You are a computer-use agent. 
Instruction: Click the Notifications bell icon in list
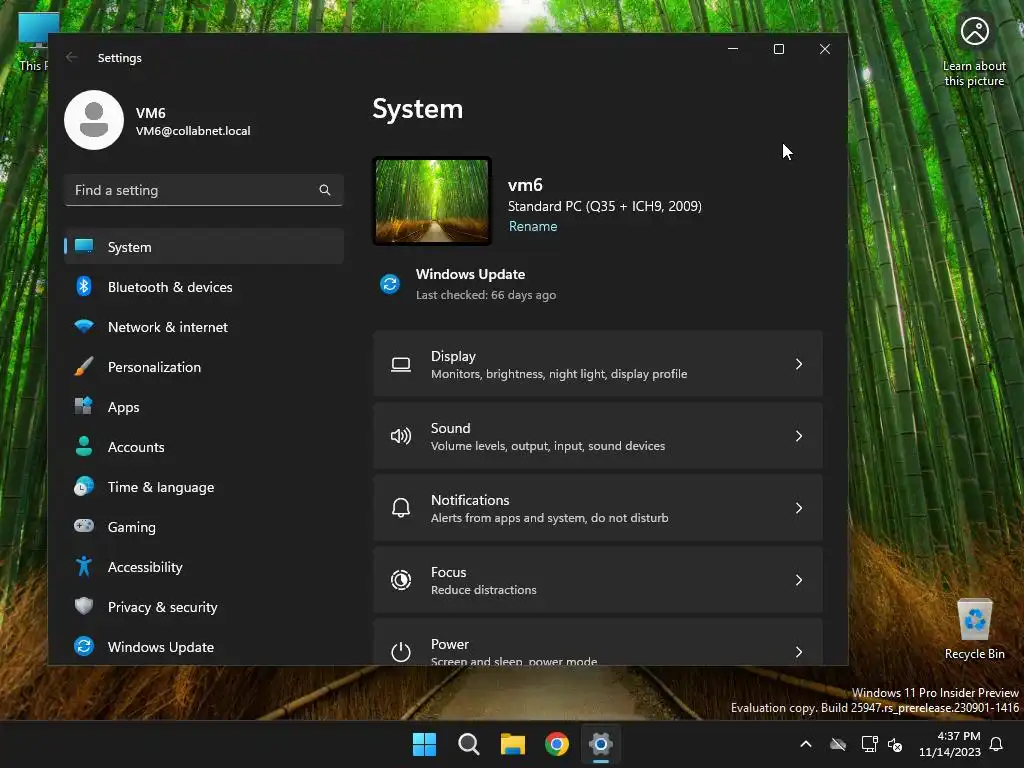tap(400, 508)
